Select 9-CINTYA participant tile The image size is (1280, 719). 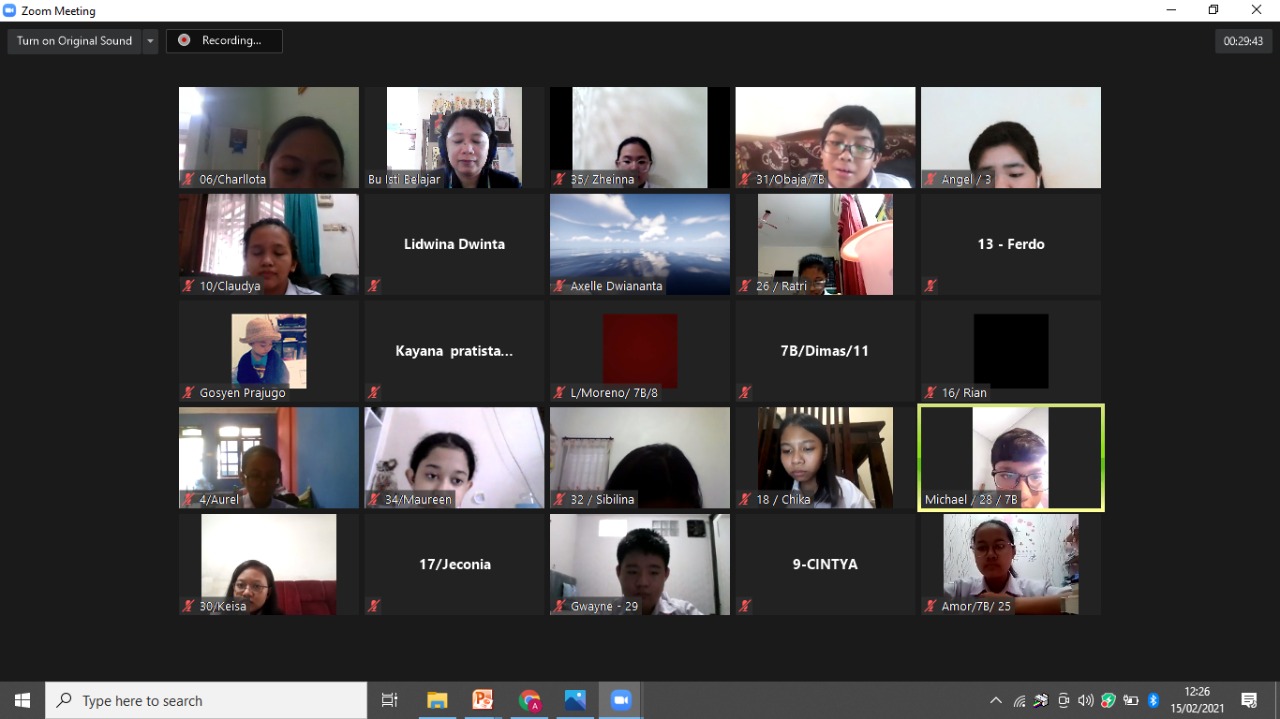click(825, 564)
